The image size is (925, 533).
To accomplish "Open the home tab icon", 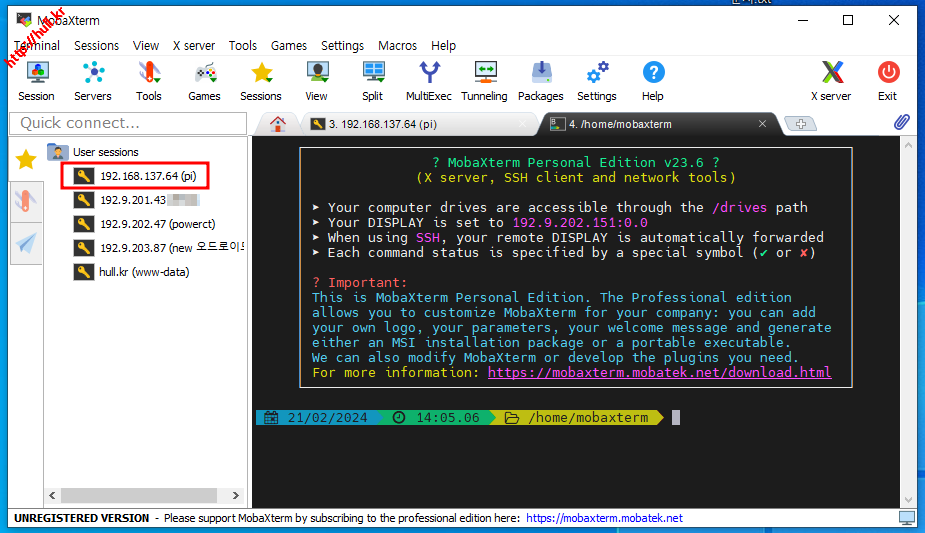I will point(278,124).
